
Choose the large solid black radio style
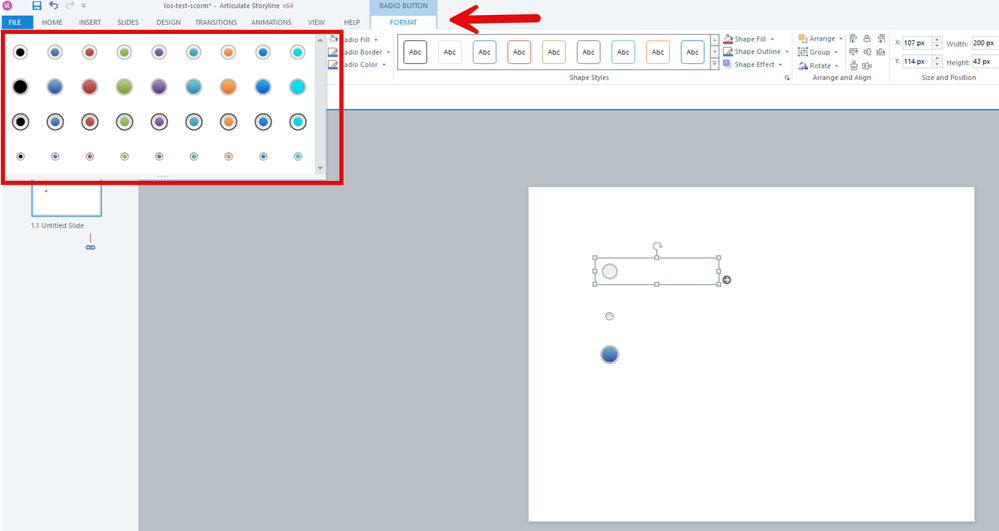click(x=20, y=87)
